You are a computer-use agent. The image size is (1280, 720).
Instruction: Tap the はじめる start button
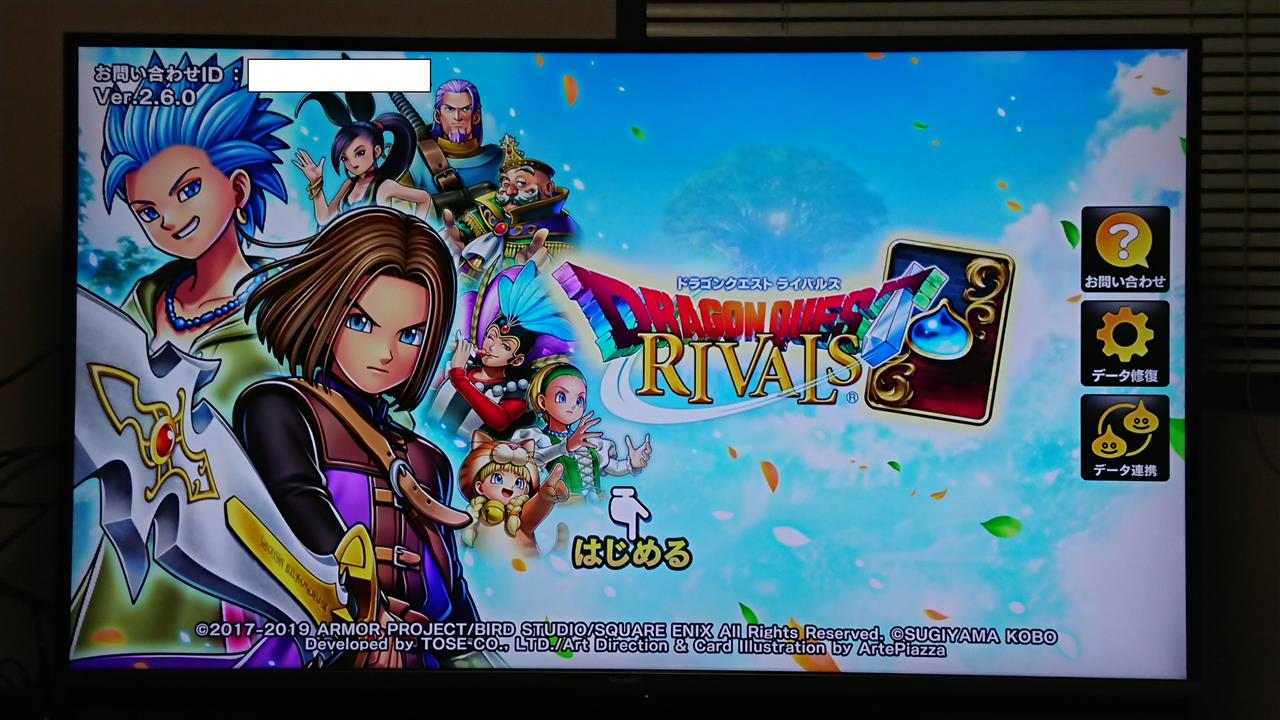click(632, 552)
